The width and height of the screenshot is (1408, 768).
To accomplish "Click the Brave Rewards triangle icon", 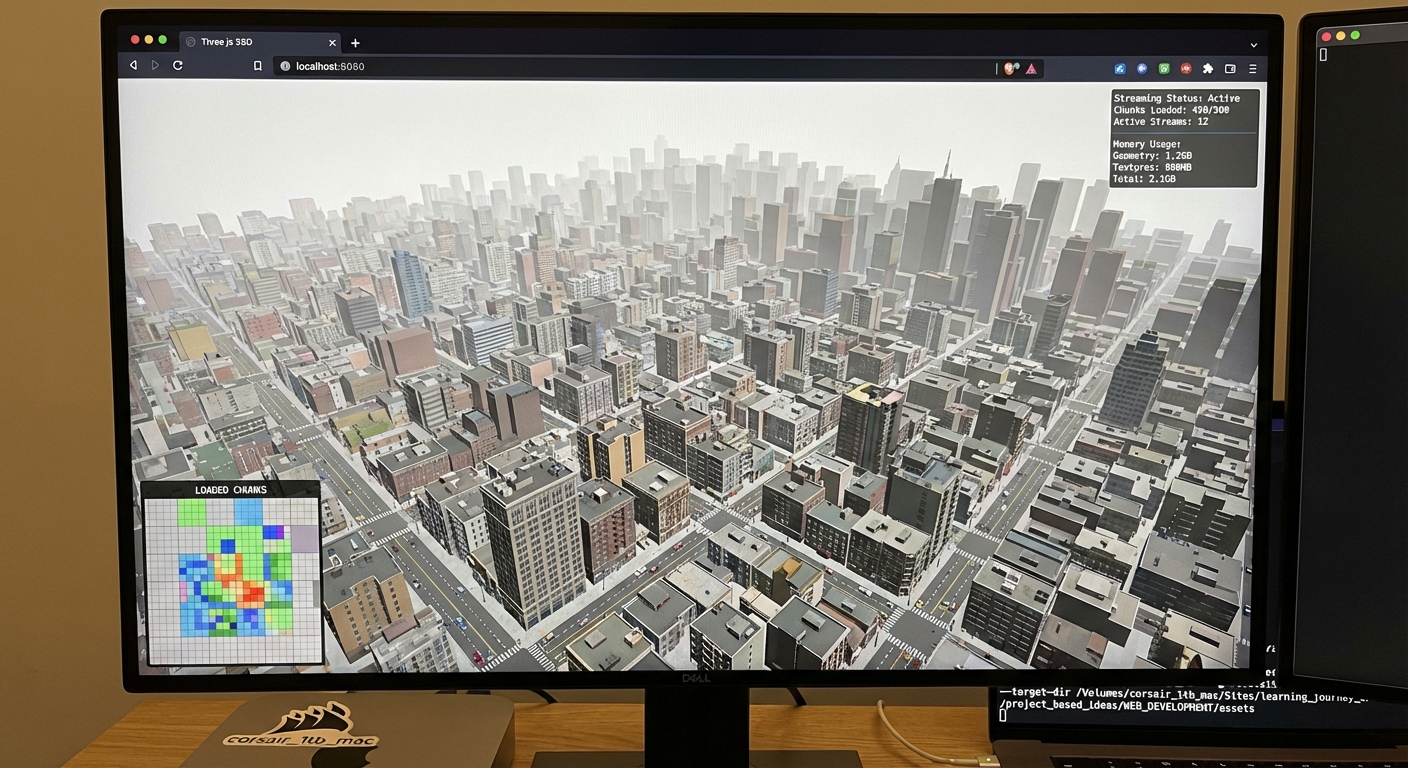I will click(1031, 68).
